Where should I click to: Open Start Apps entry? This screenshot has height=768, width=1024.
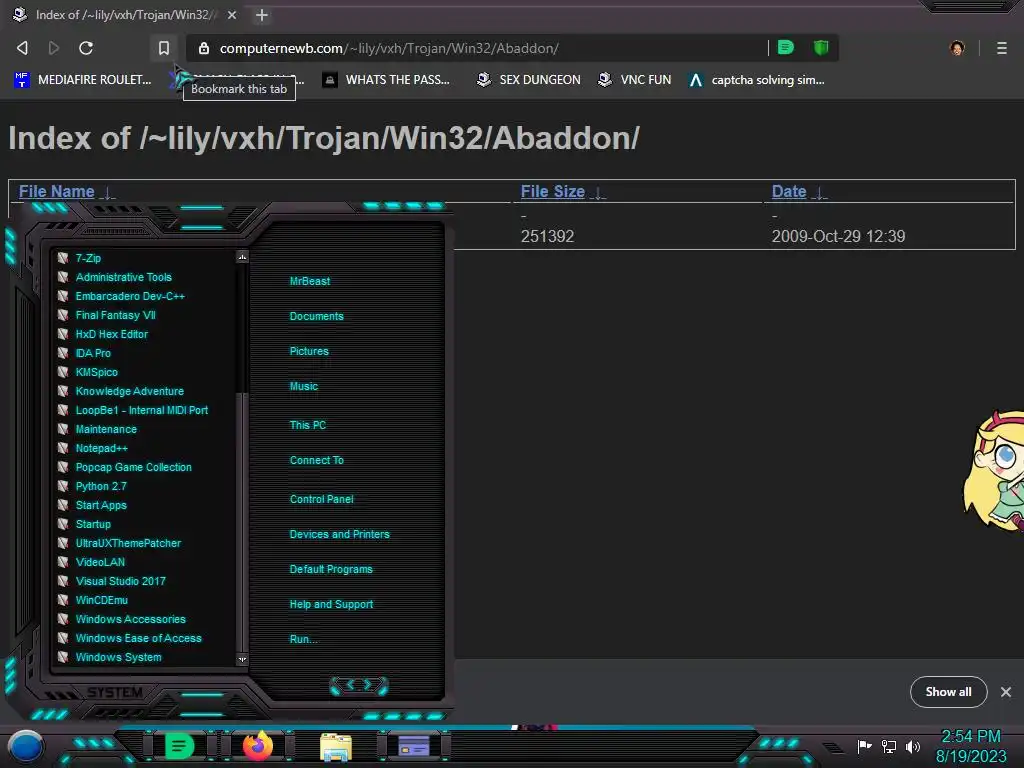tap(101, 504)
